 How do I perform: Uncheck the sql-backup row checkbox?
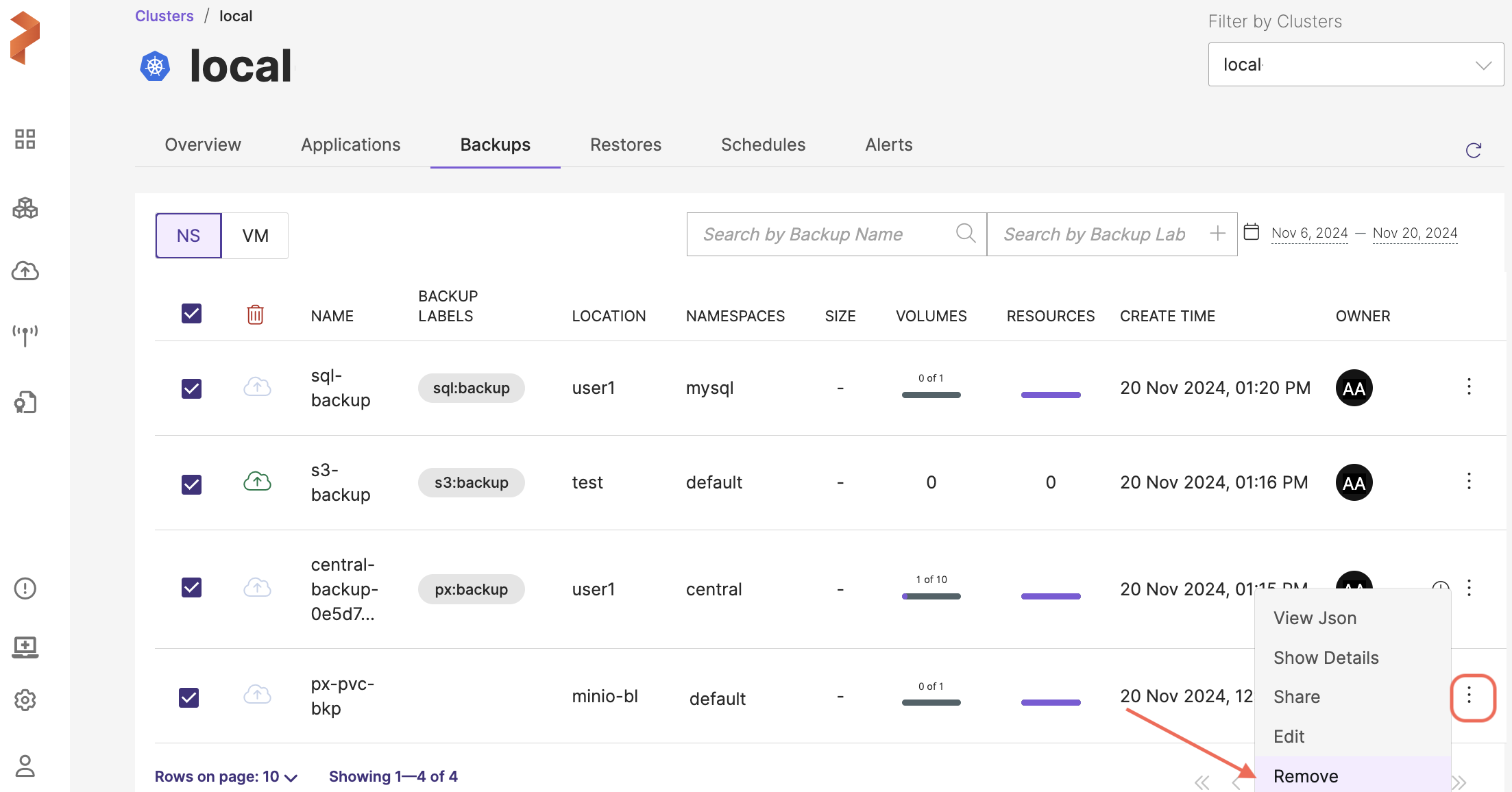click(191, 388)
